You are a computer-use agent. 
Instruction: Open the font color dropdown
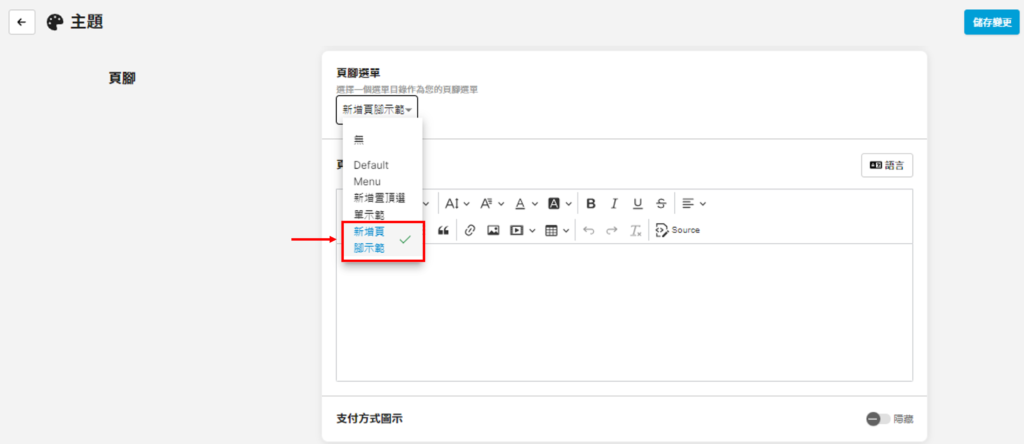pyautogui.click(x=525, y=203)
